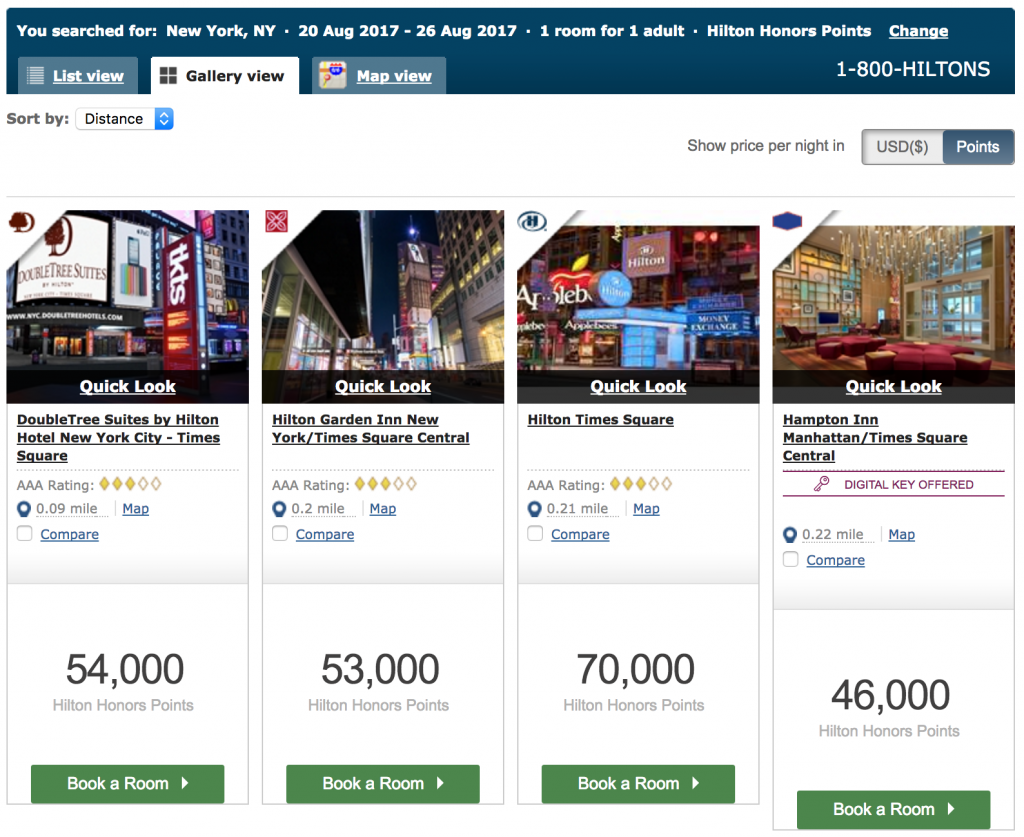
Task: Switch price display to USD($)
Action: tap(902, 146)
